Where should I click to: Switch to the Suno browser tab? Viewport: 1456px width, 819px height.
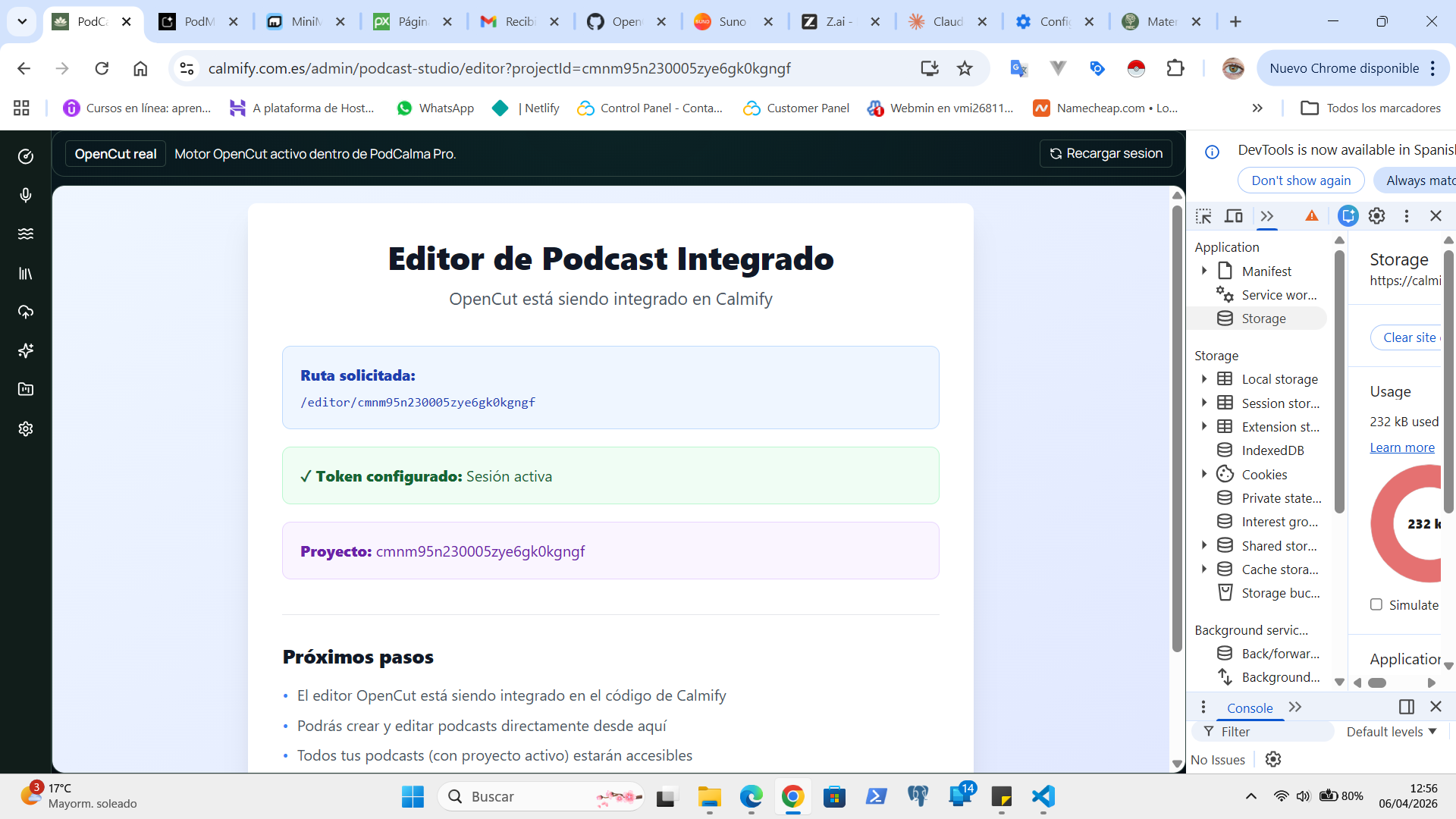(x=733, y=22)
